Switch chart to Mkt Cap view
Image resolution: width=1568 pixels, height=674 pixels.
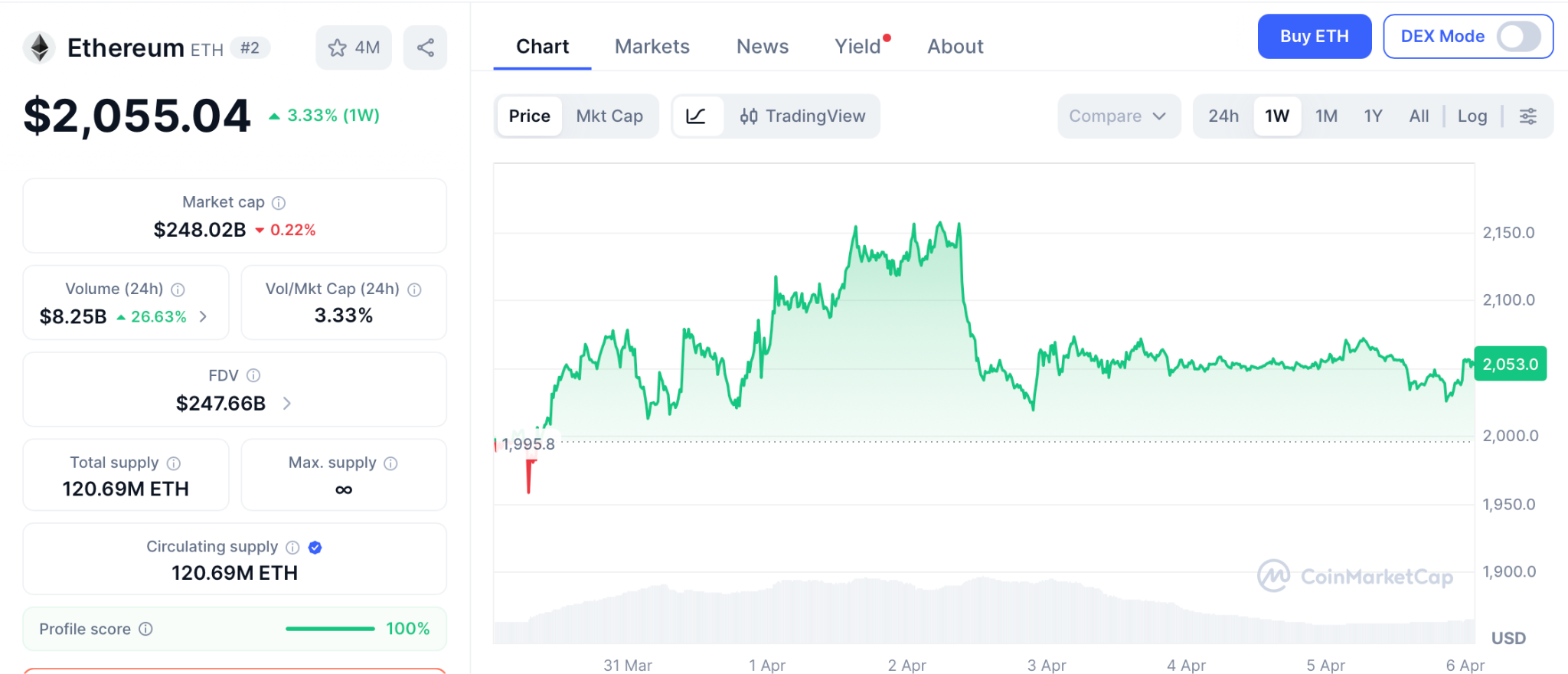[x=609, y=116]
